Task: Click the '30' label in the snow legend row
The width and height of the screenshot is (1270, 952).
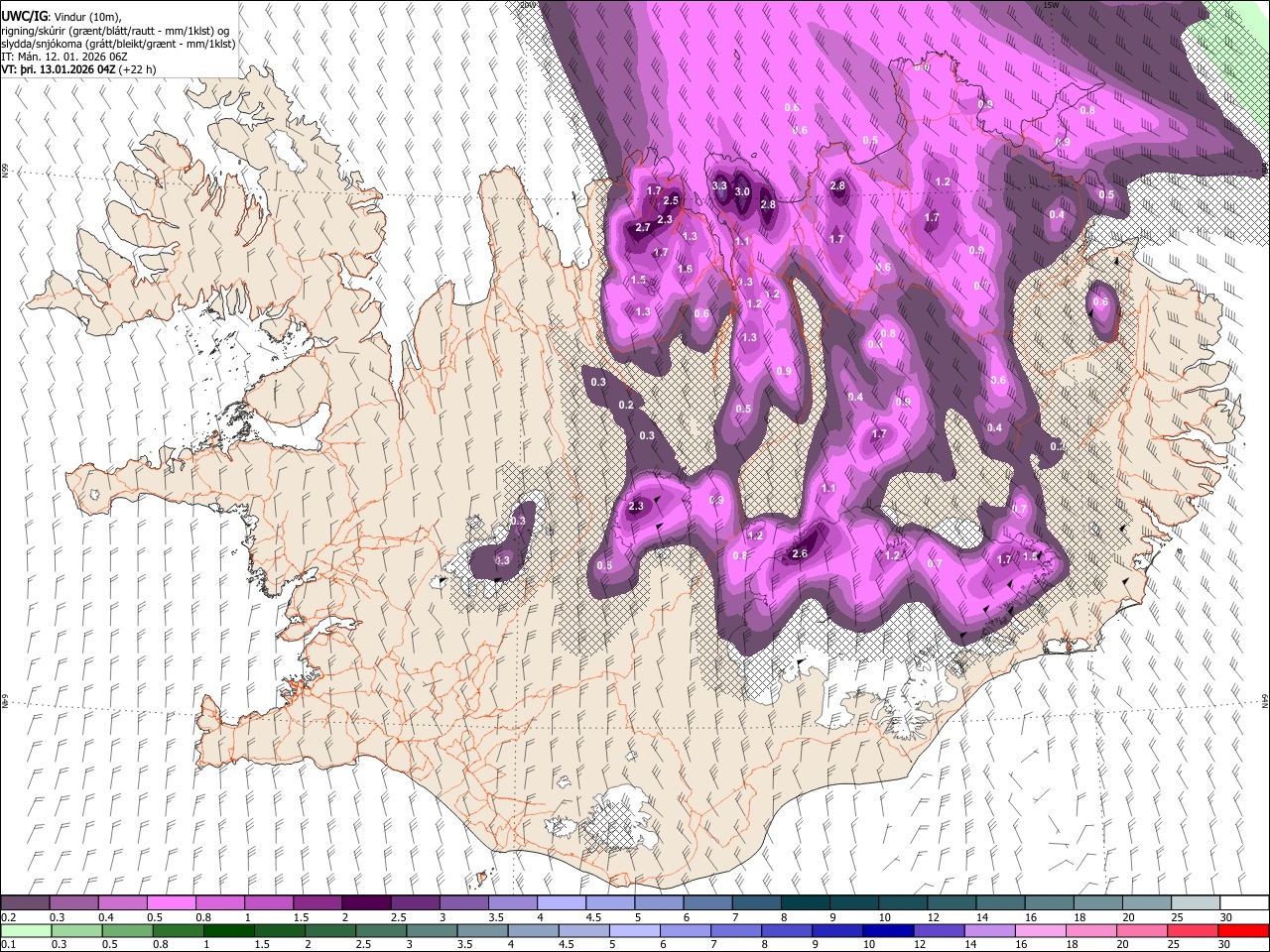Action: pyautogui.click(x=1226, y=917)
